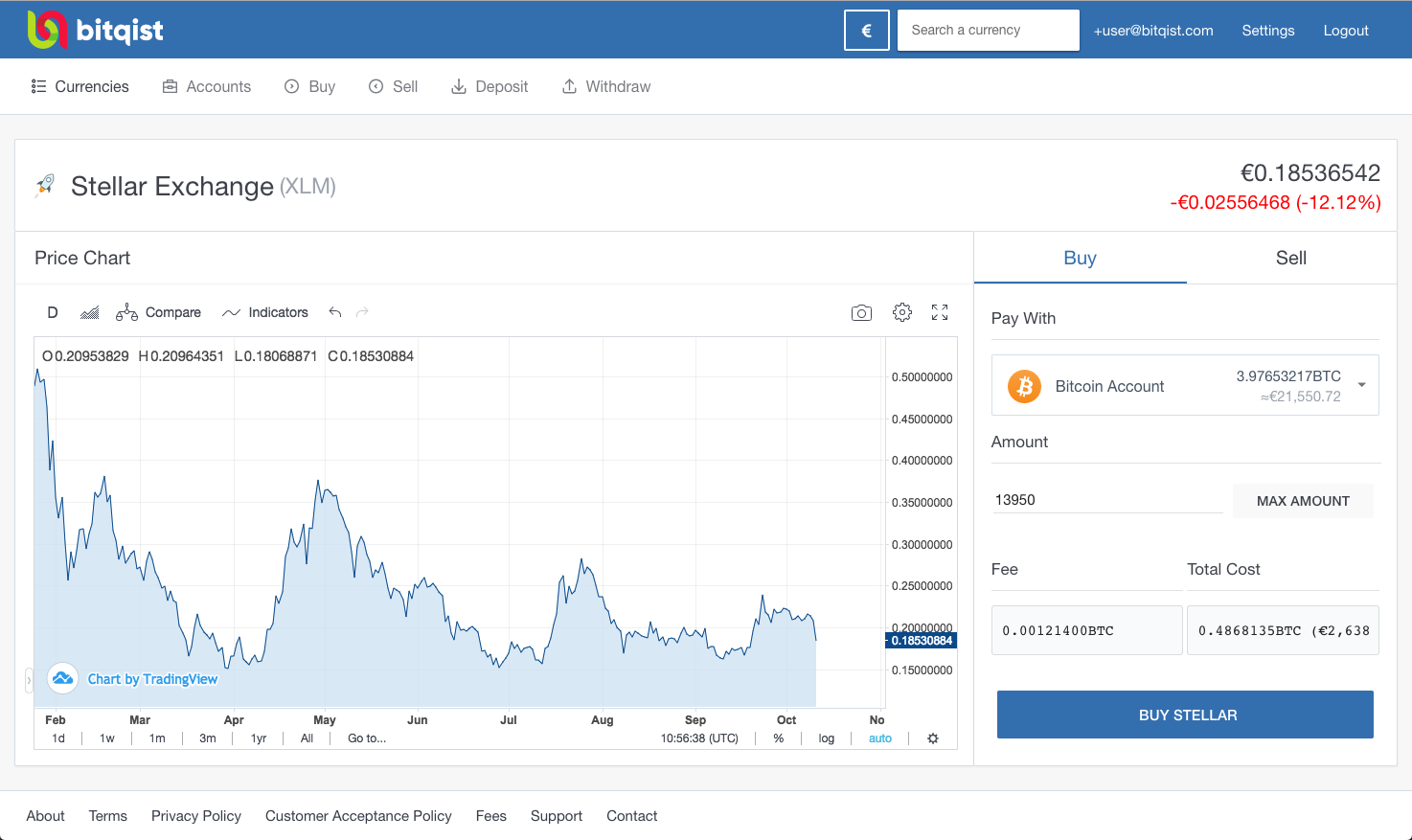The height and width of the screenshot is (840, 1412).
Task: Open the user@bitqist.com account link
Action: point(1153,31)
